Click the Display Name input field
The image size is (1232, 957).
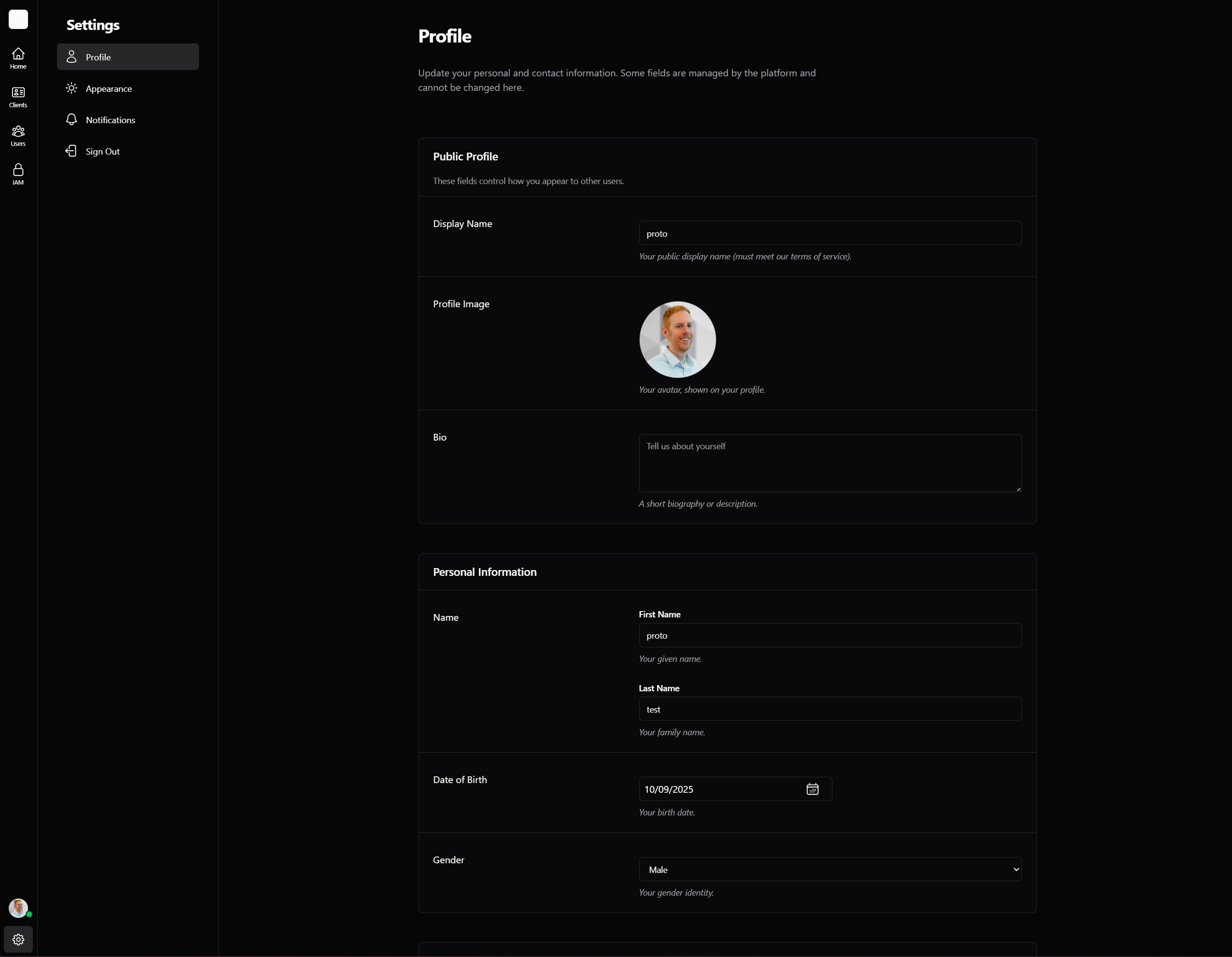pyautogui.click(x=829, y=233)
